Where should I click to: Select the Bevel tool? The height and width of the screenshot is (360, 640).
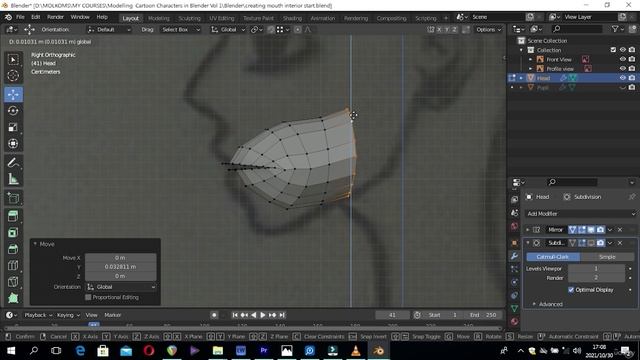point(13,249)
